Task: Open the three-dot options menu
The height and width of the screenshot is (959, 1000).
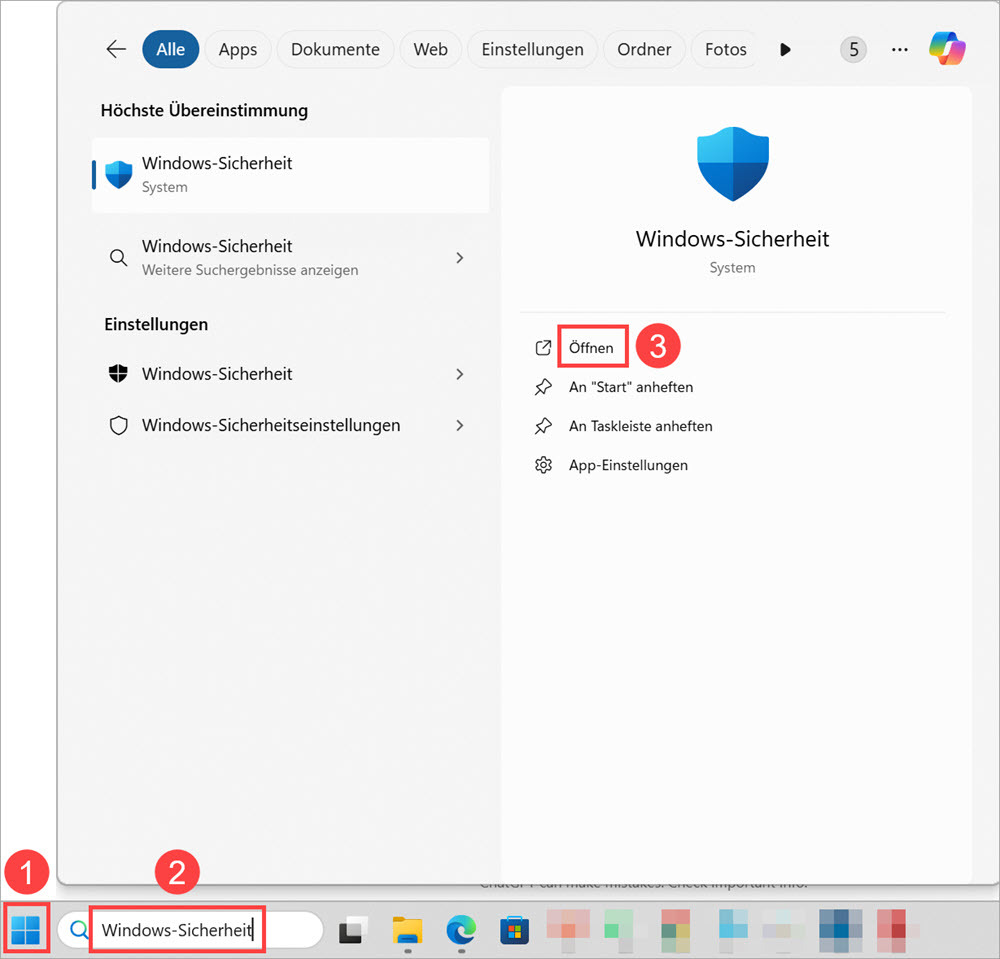Action: (899, 49)
